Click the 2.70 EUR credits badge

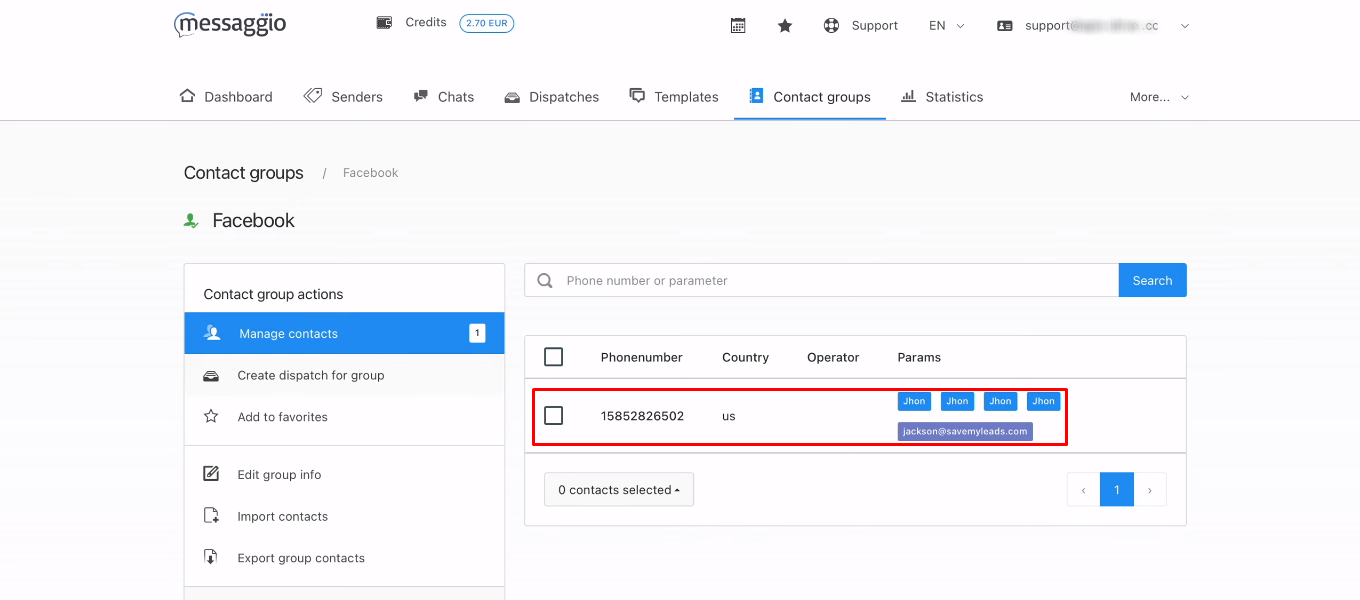pos(487,23)
